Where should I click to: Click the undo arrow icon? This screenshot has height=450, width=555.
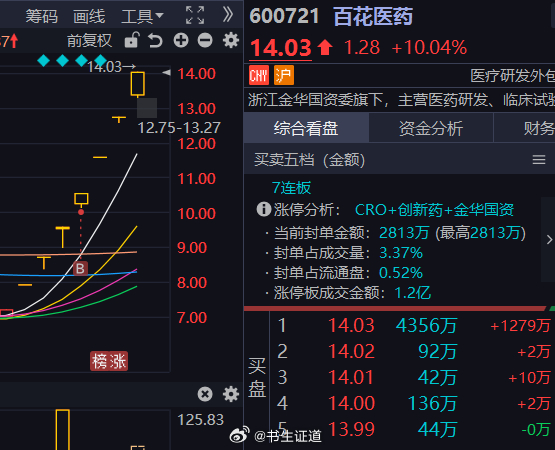click(x=155, y=40)
